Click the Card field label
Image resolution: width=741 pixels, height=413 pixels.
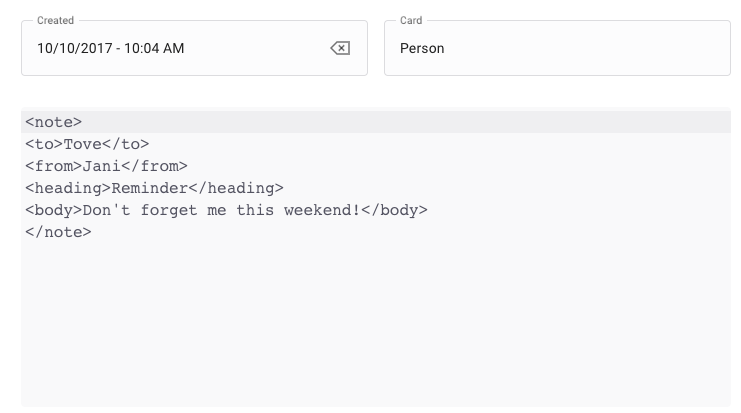411,20
